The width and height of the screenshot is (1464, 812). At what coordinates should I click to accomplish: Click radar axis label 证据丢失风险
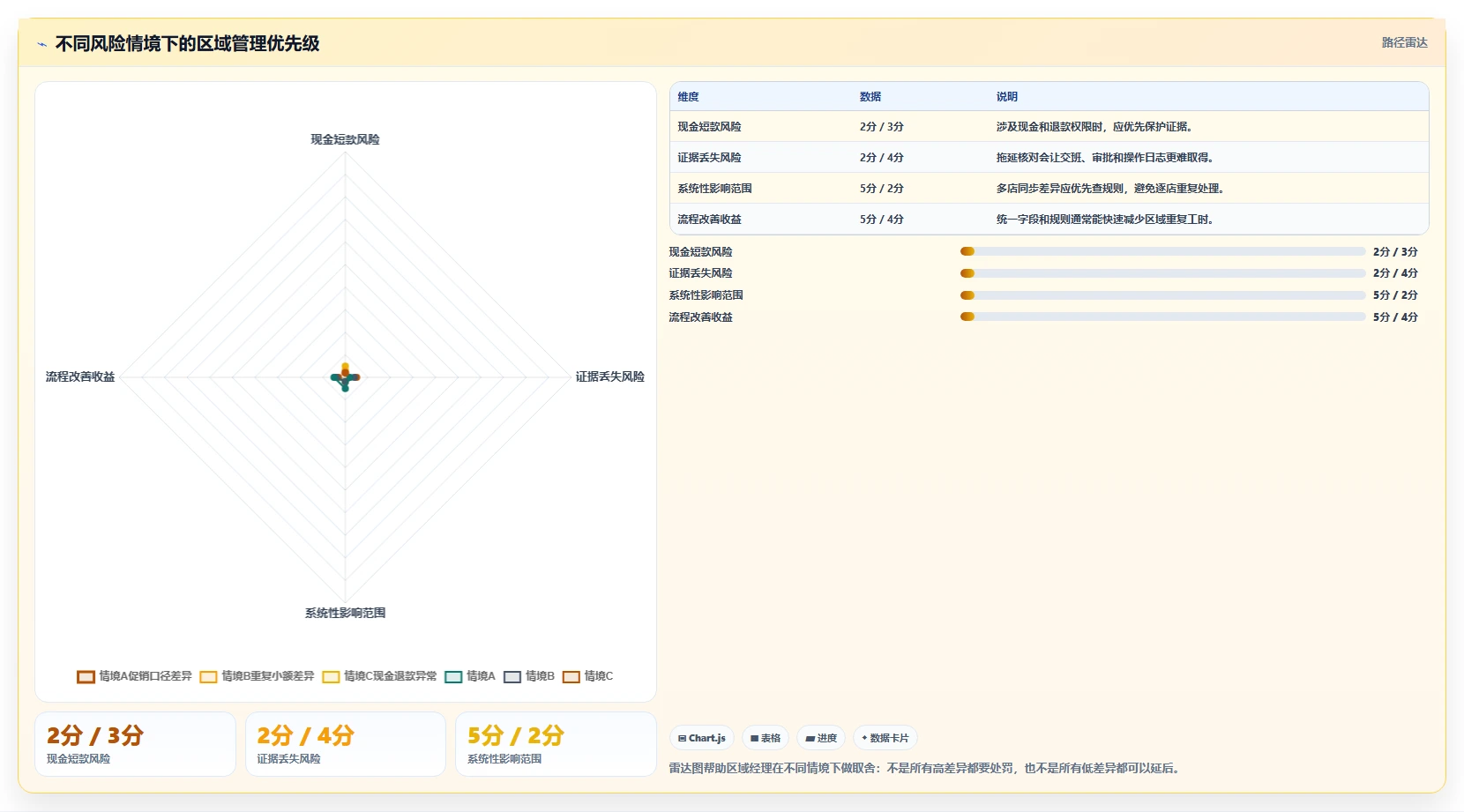tap(609, 376)
